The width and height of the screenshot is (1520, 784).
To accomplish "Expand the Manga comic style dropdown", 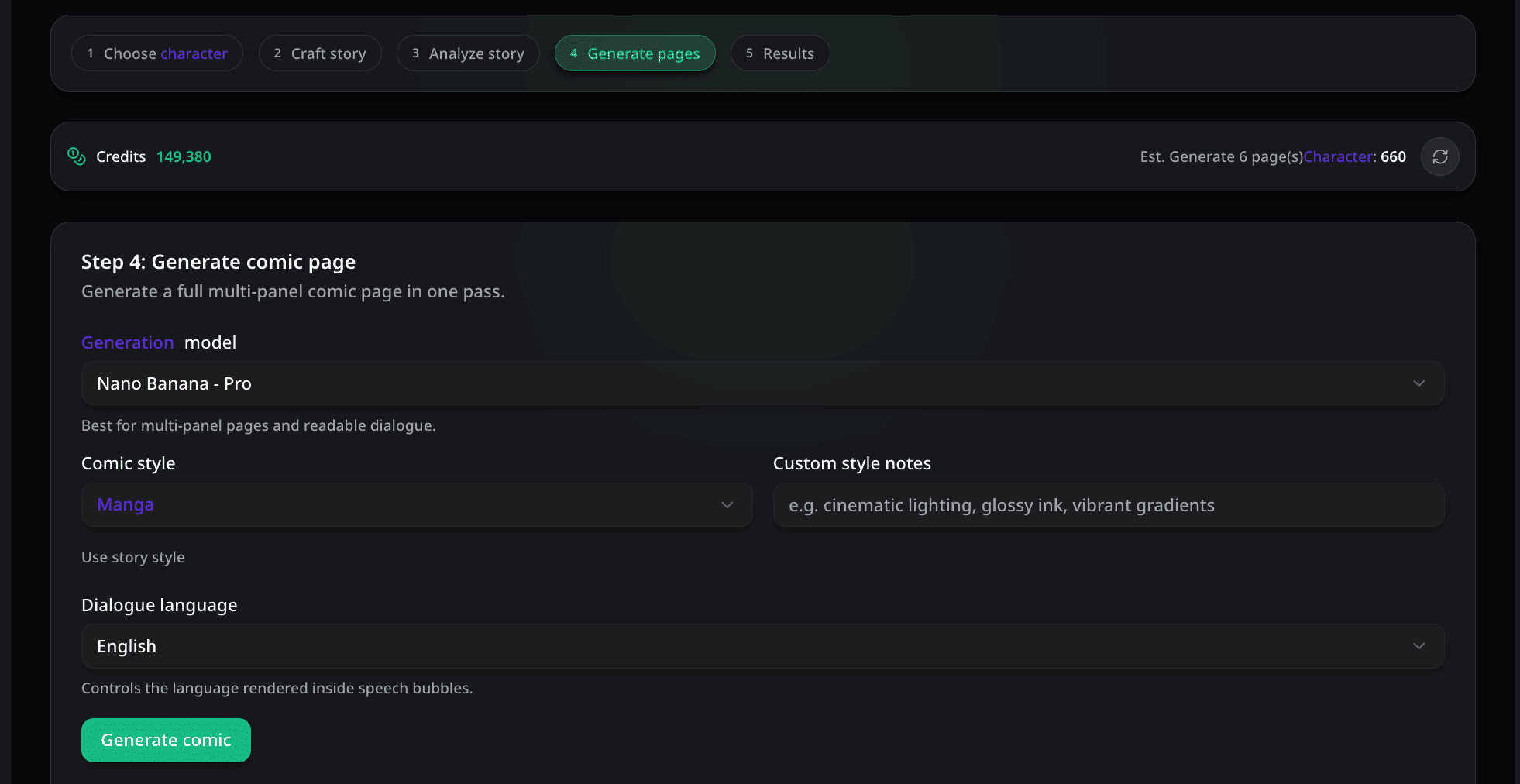I will click(x=403, y=505).
